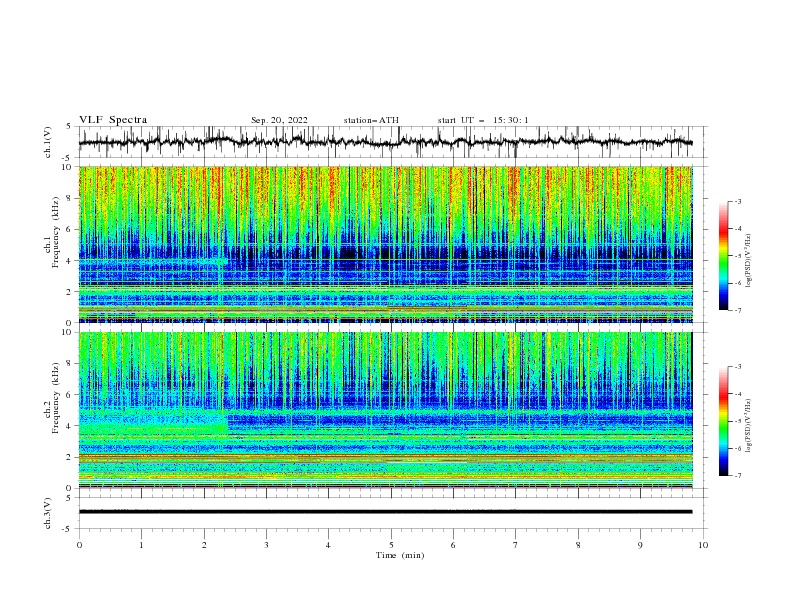This screenshot has width=792, height=612.
Task: Click the "Time (min)" axis label
Action: (400, 555)
